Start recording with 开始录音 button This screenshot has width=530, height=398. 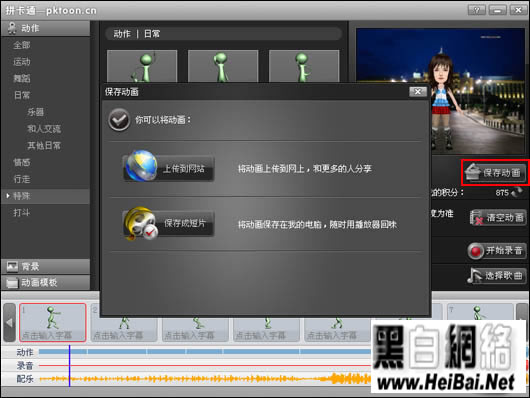click(497, 251)
